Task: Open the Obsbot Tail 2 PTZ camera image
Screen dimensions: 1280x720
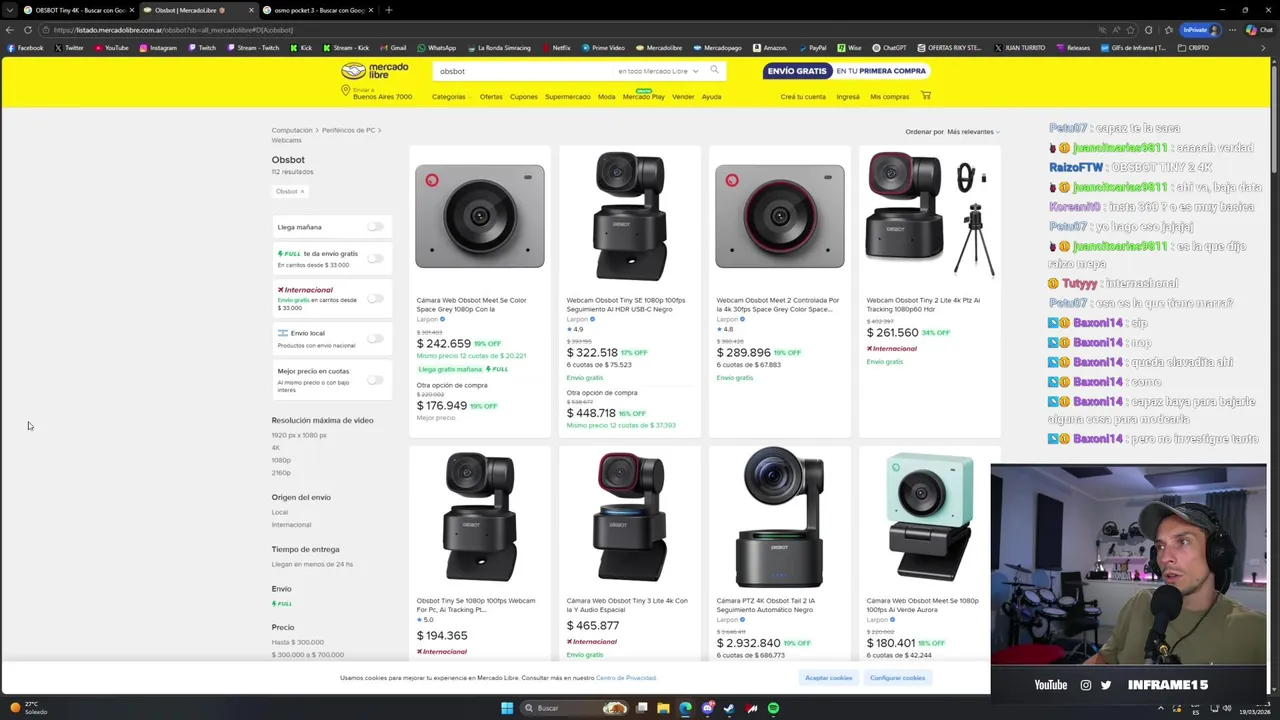Action: [x=780, y=517]
